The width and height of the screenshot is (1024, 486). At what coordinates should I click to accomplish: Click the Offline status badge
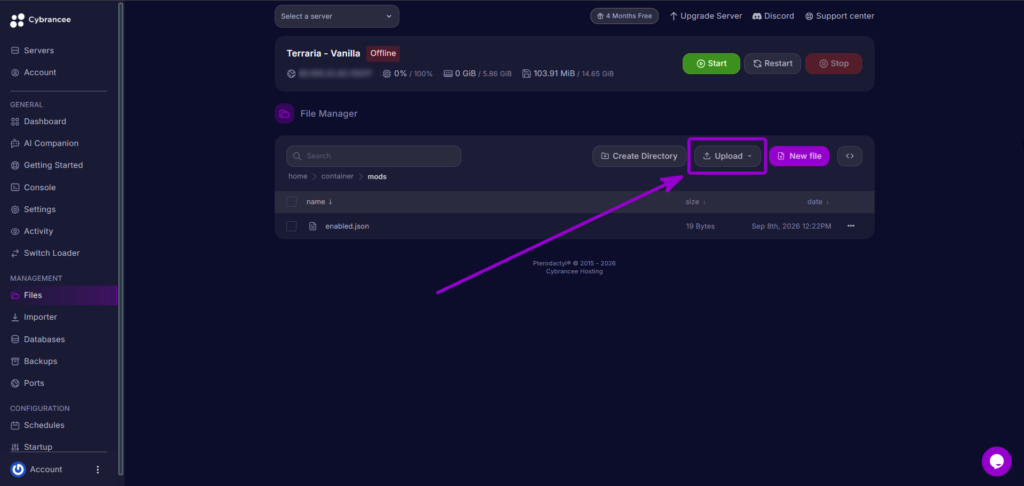(x=383, y=54)
